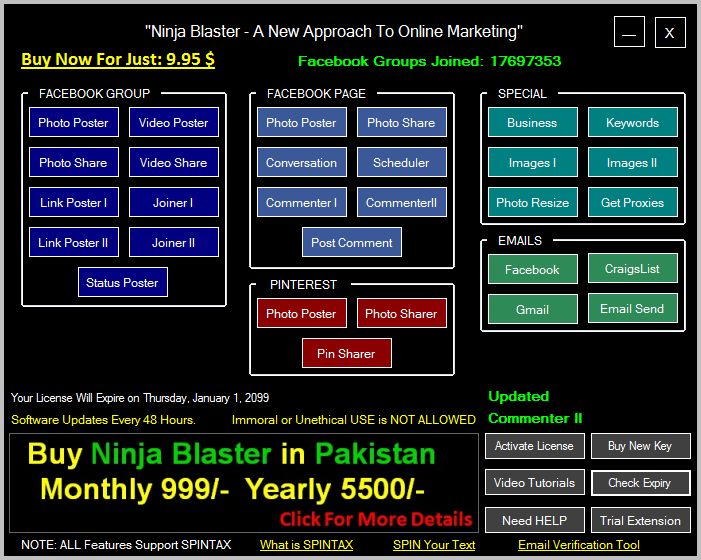701x560 pixels.
Task: Click Activate License button
Action: (x=535, y=446)
